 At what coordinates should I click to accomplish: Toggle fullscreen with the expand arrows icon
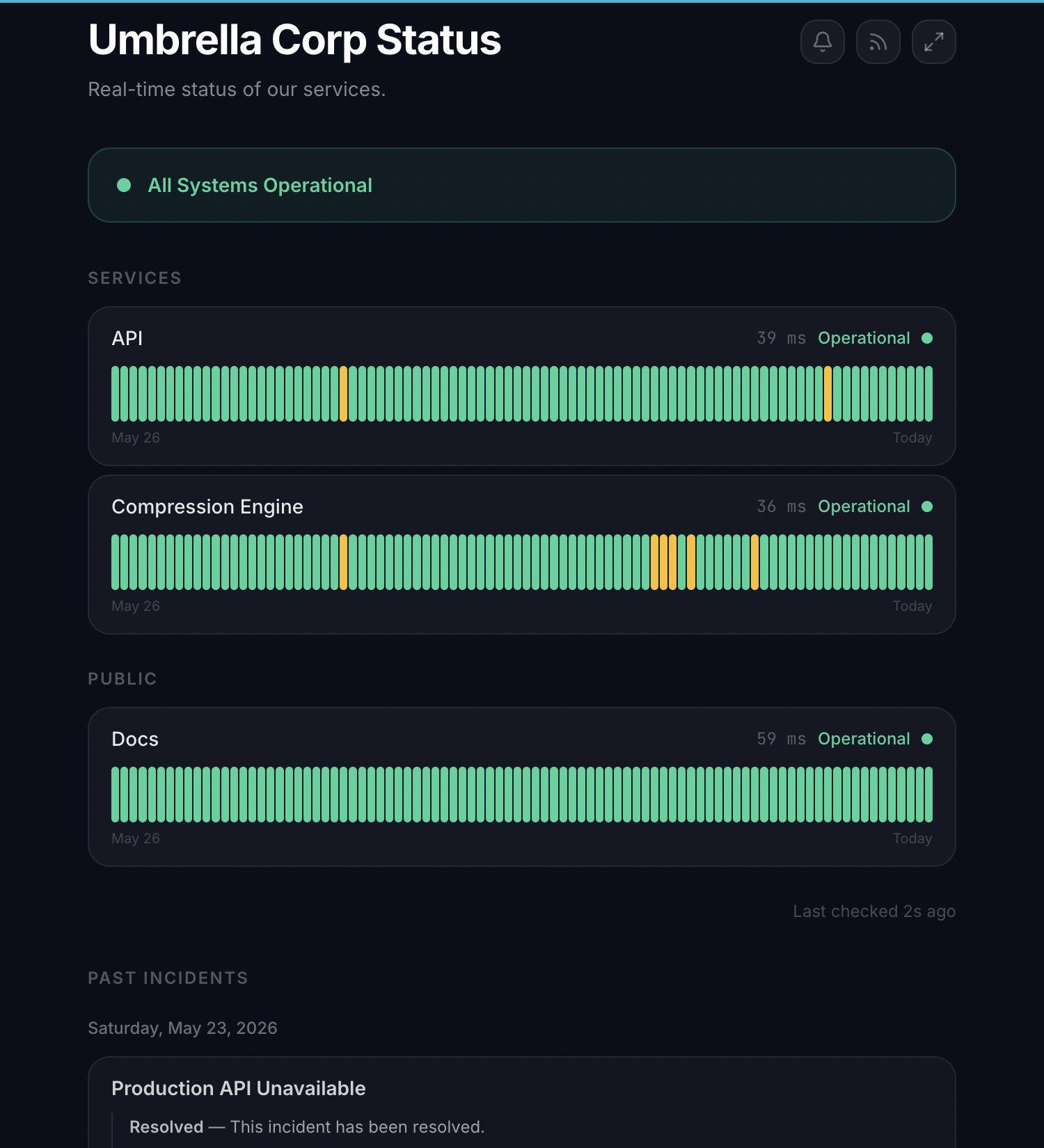click(934, 42)
